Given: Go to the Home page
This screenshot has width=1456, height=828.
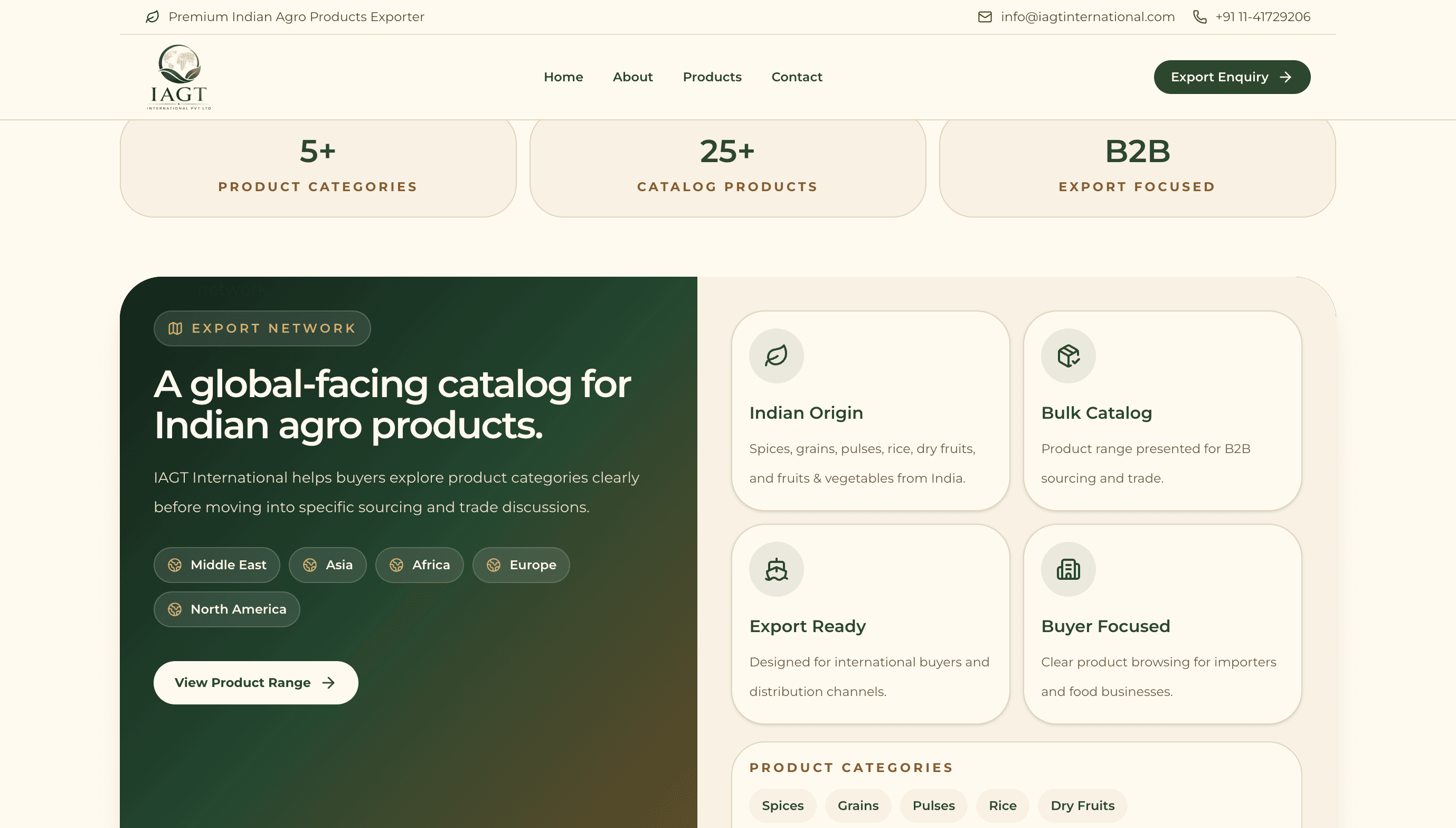Looking at the screenshot, I should pos(563,77).
